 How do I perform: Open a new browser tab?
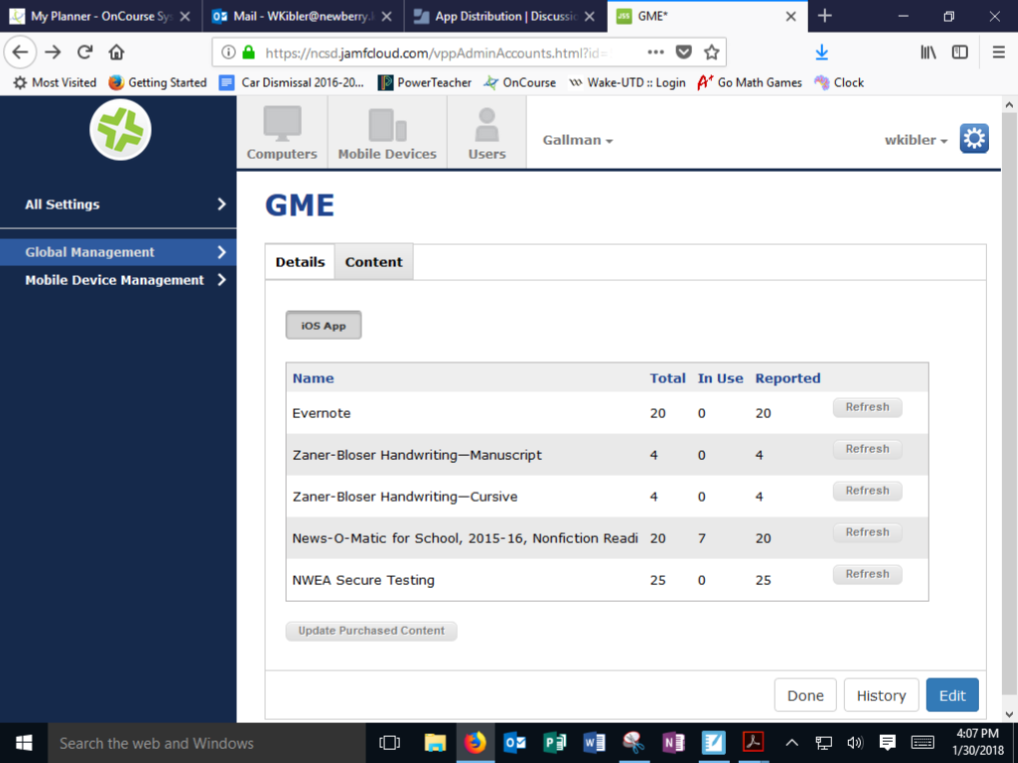pyautogui.click(x=825, y=16)
